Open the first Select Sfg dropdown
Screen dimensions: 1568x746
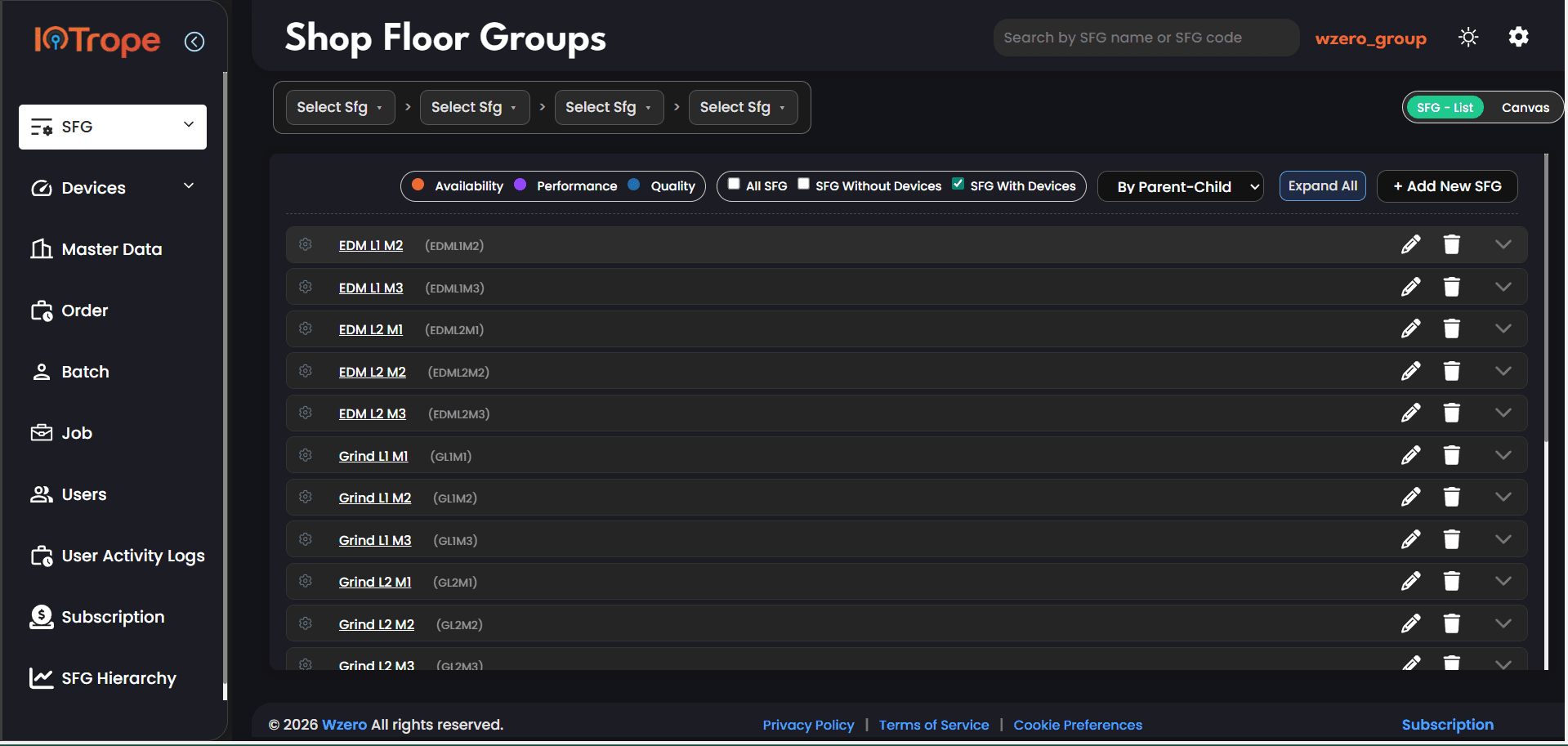point(340,107)
